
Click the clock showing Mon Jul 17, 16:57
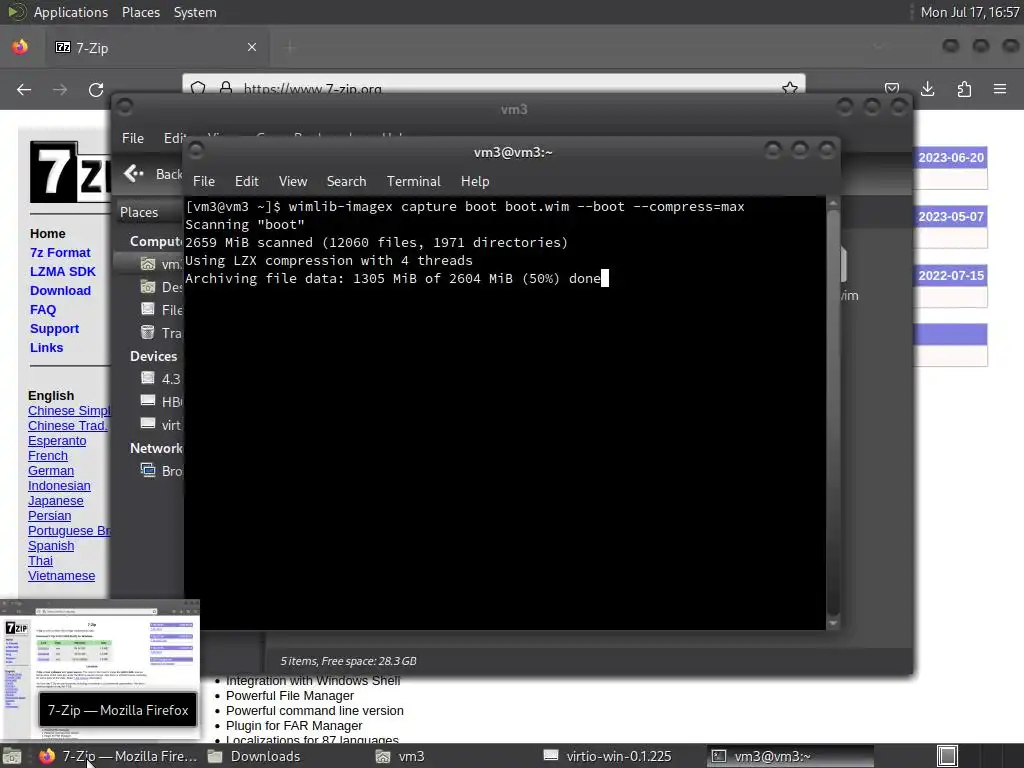pos(970,12)
